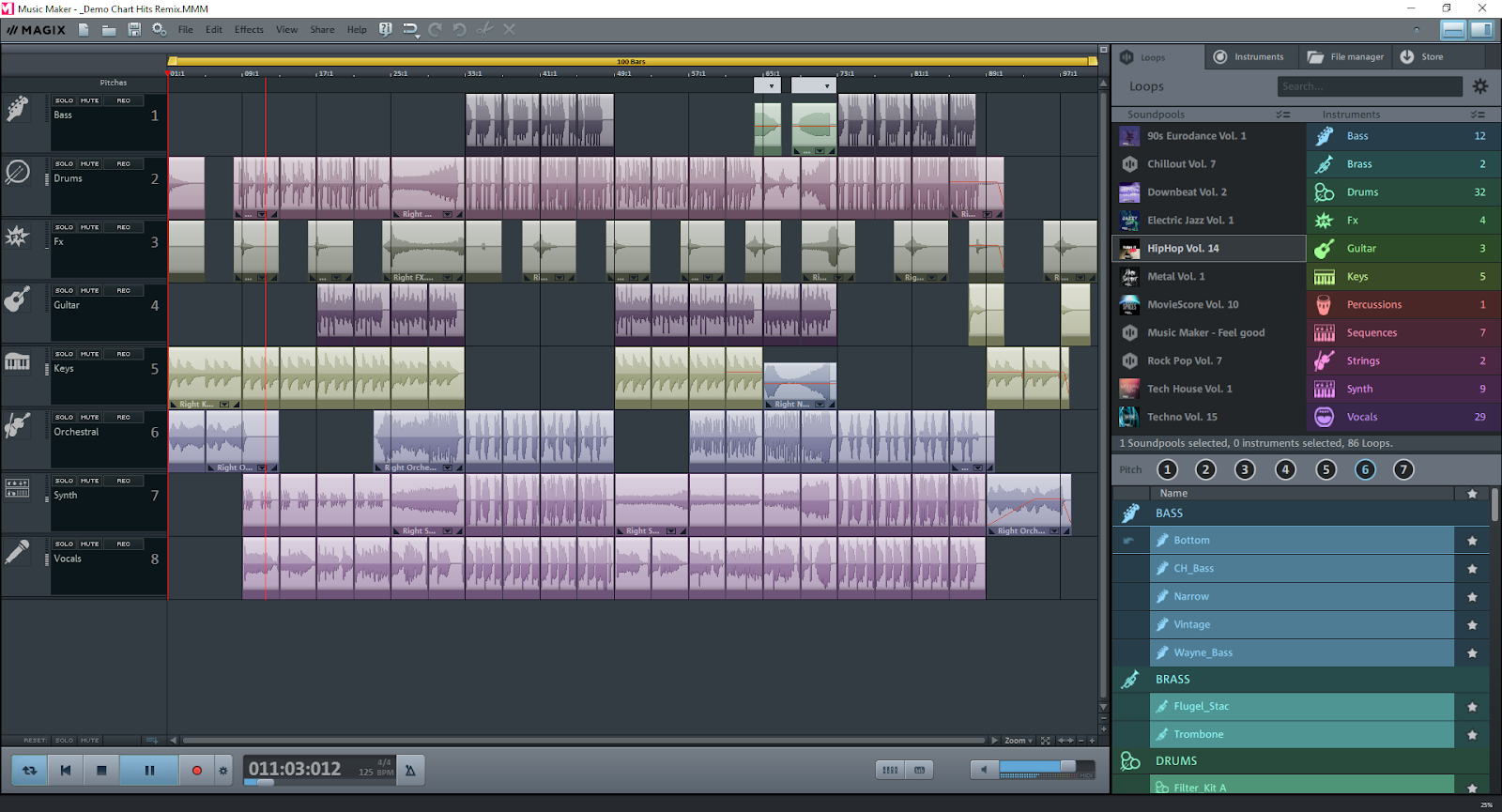Open the Loops panel settings gear
Viewport: 1502px width, 812px height.
[1480, 86]
